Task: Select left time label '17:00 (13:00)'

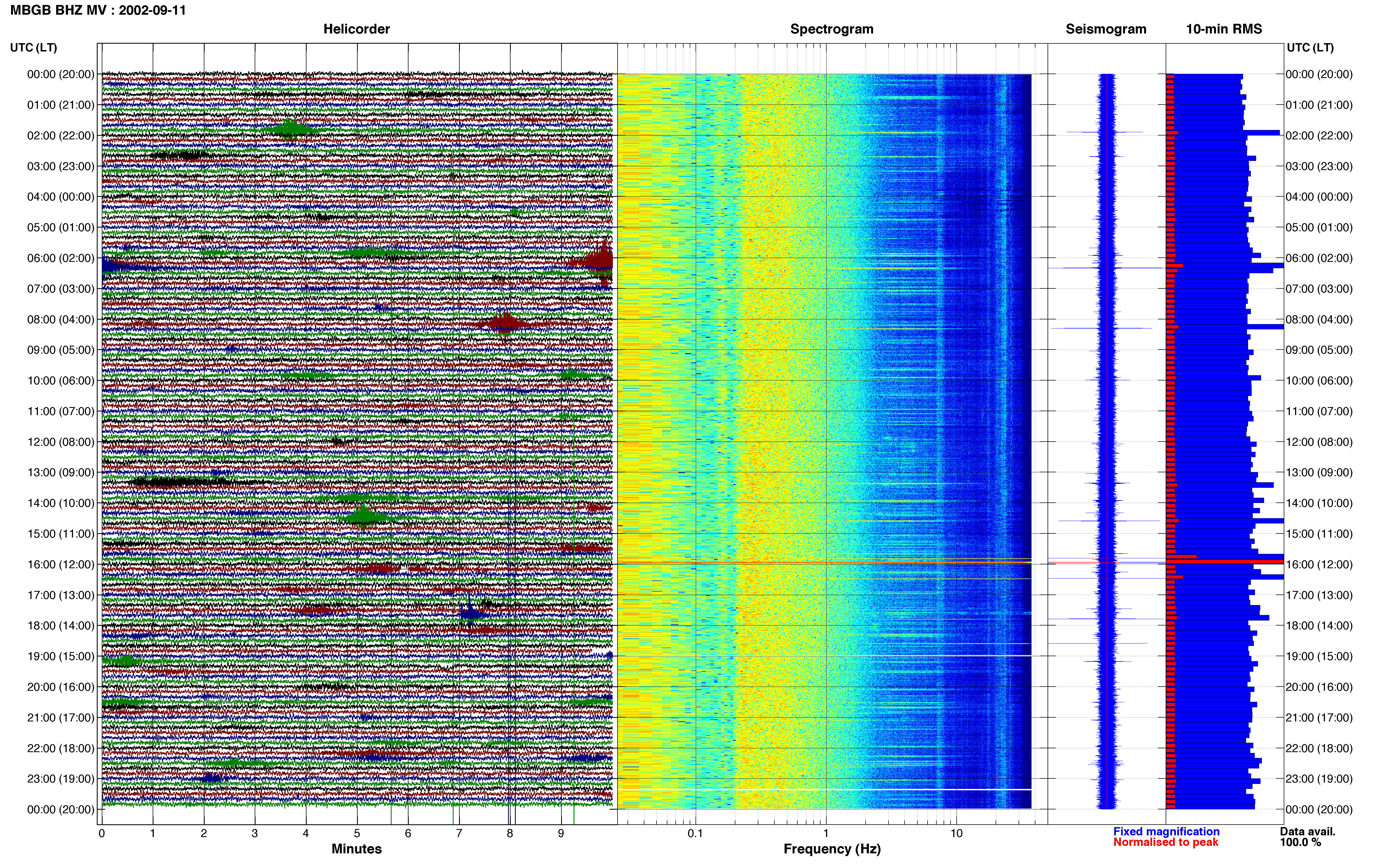Action: click(61, 595)
